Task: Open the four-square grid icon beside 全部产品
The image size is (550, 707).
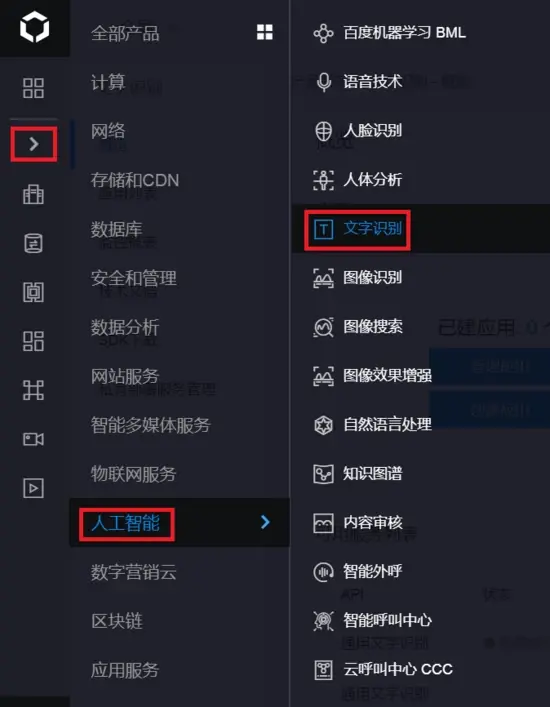Action: (x=265, y=32)
